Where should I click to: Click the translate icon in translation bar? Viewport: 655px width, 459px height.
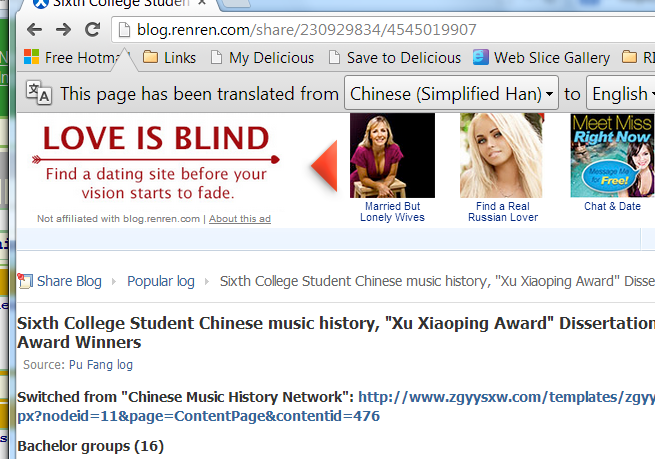coord(39,93)
